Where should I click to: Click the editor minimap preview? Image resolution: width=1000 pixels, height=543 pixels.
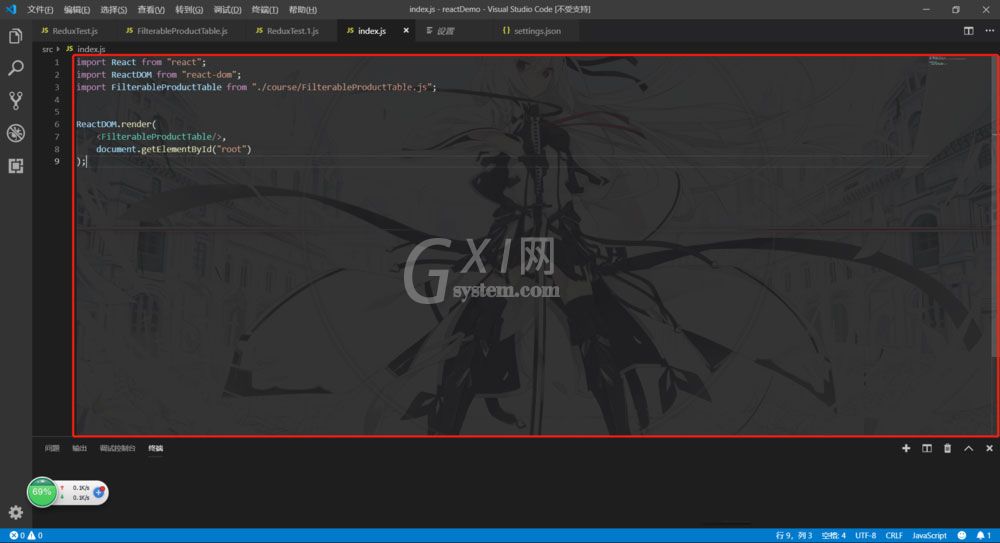(x=946, y=61)
